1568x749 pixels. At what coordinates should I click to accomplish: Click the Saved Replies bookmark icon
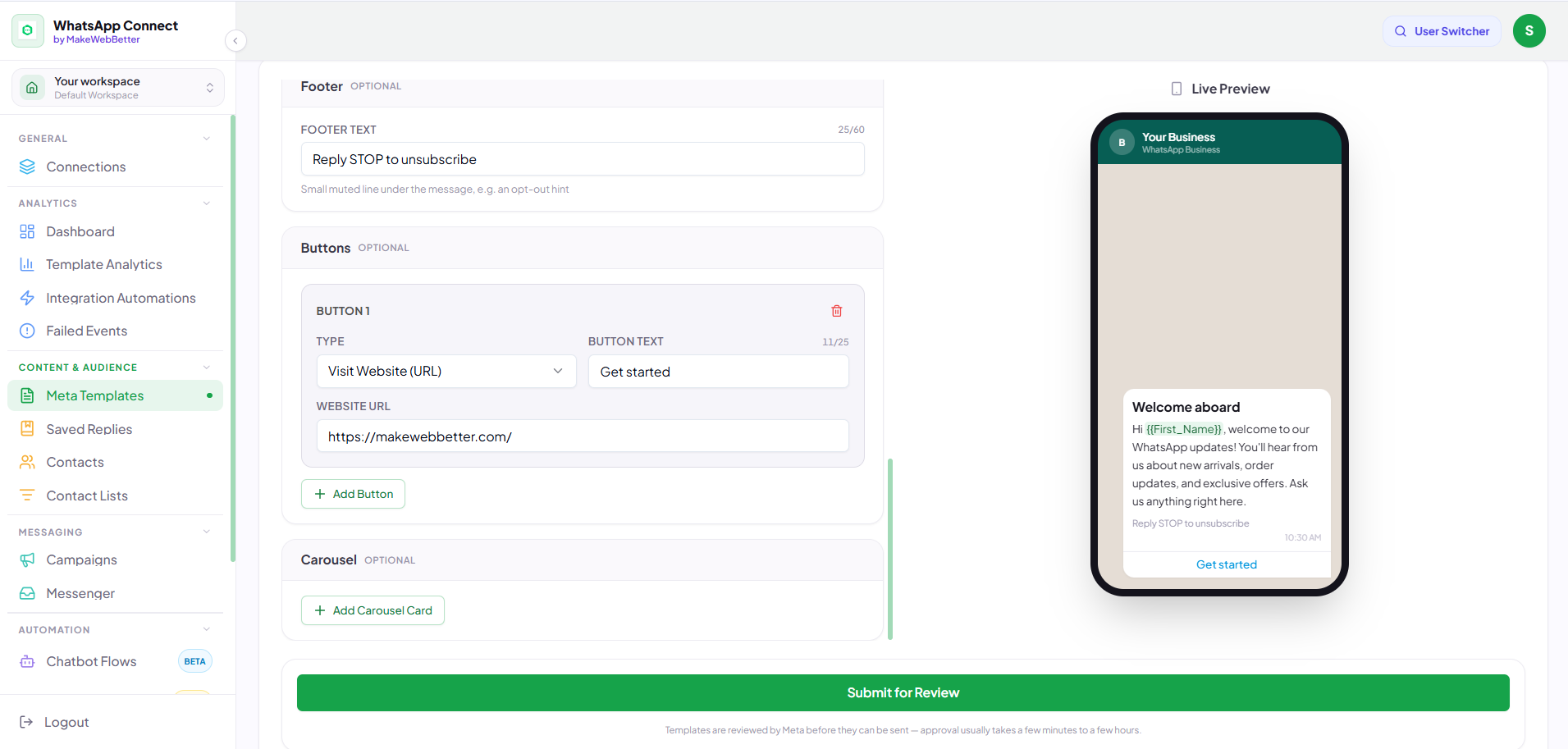pos(27,428)
